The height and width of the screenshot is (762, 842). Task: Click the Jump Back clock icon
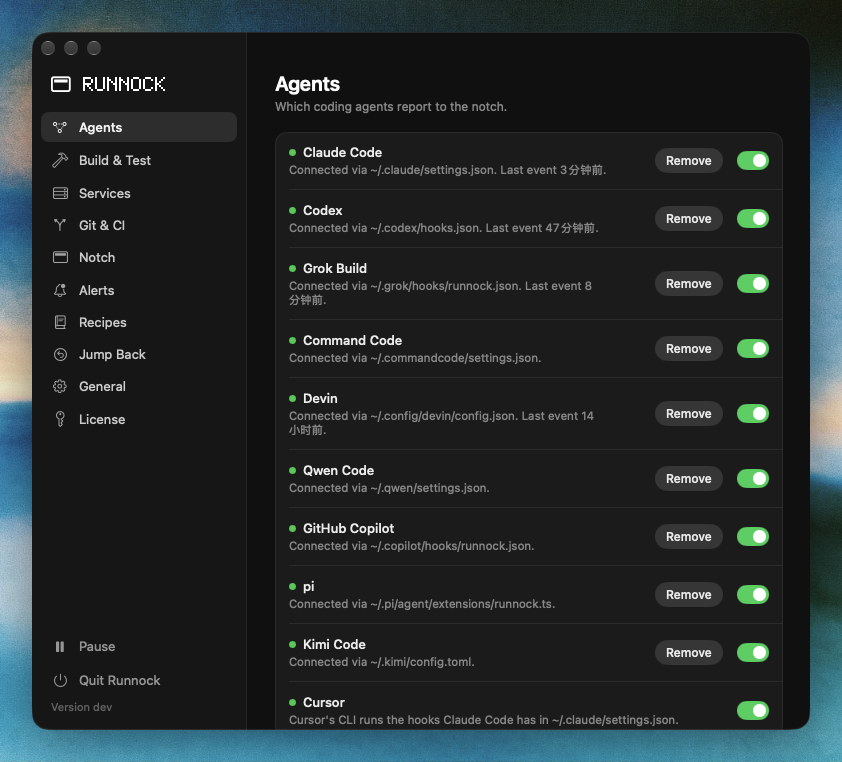[x=60, y=354]
